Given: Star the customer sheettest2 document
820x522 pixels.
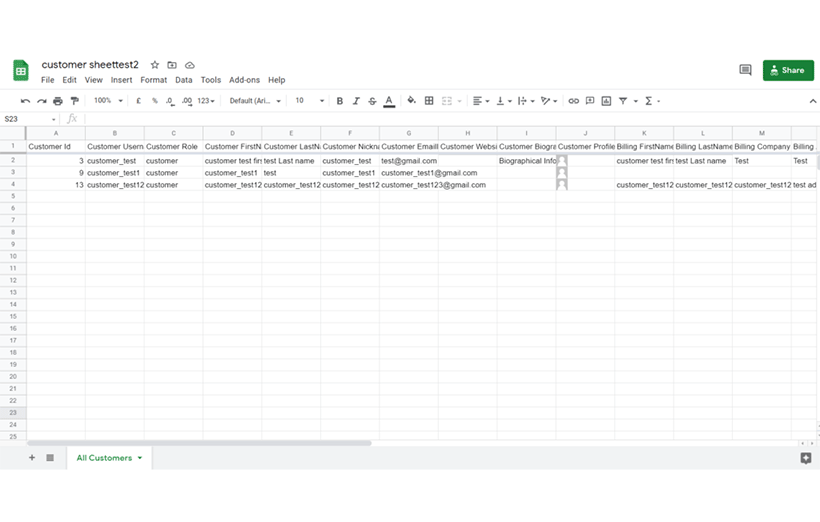Looking at the screenshot, I should 155,65.
